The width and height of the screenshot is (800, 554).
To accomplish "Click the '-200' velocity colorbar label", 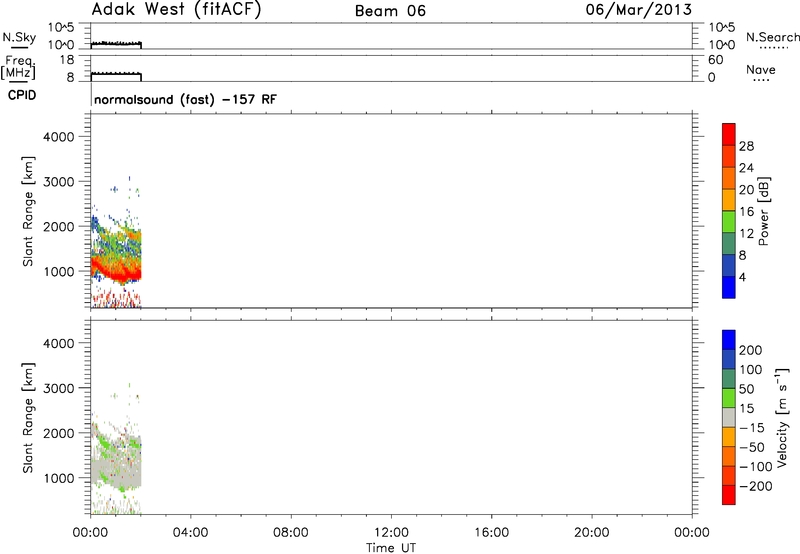I will coord(756,486).
